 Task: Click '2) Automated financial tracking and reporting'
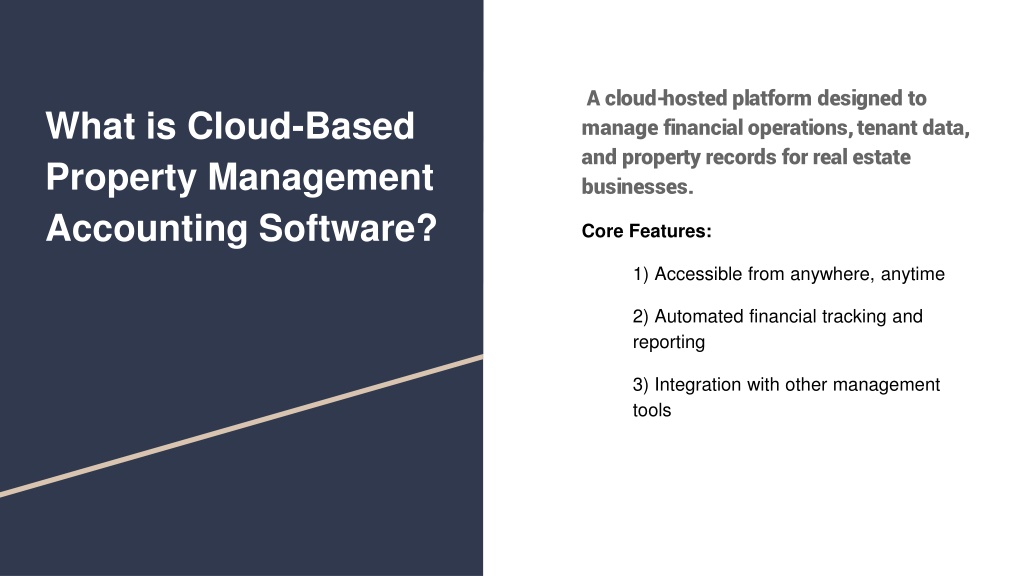(x=777, y=329)
